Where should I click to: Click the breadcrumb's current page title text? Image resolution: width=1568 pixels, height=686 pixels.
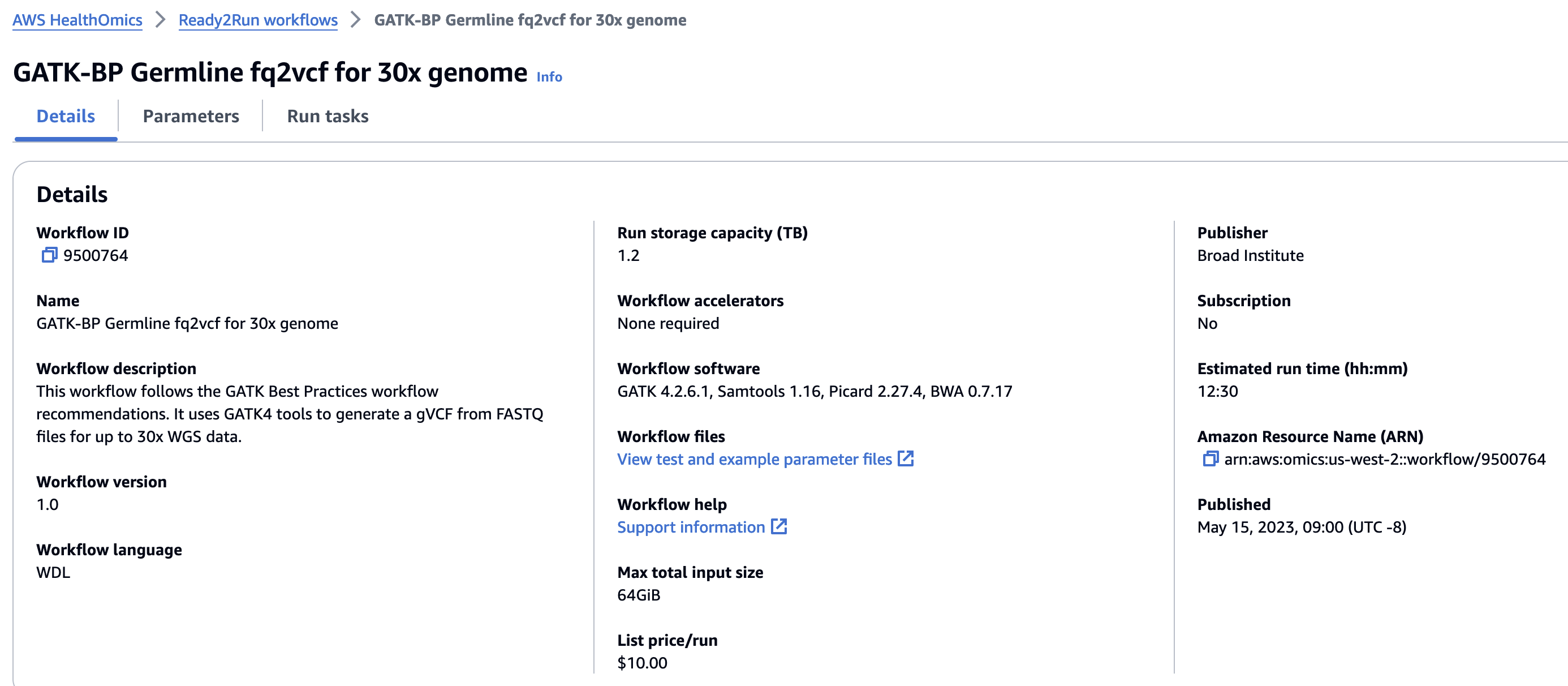[x=530, y=20]
